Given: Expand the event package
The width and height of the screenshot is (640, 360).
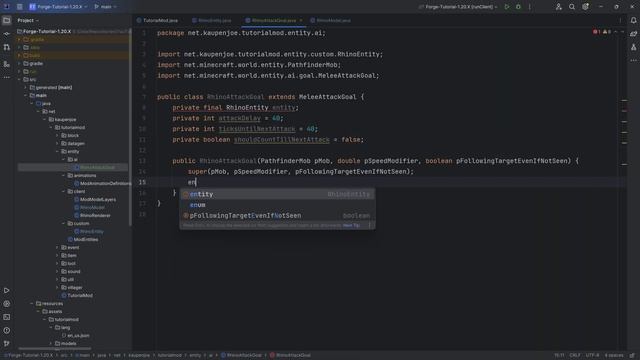Looking at the screenshot, I should 58,247.
